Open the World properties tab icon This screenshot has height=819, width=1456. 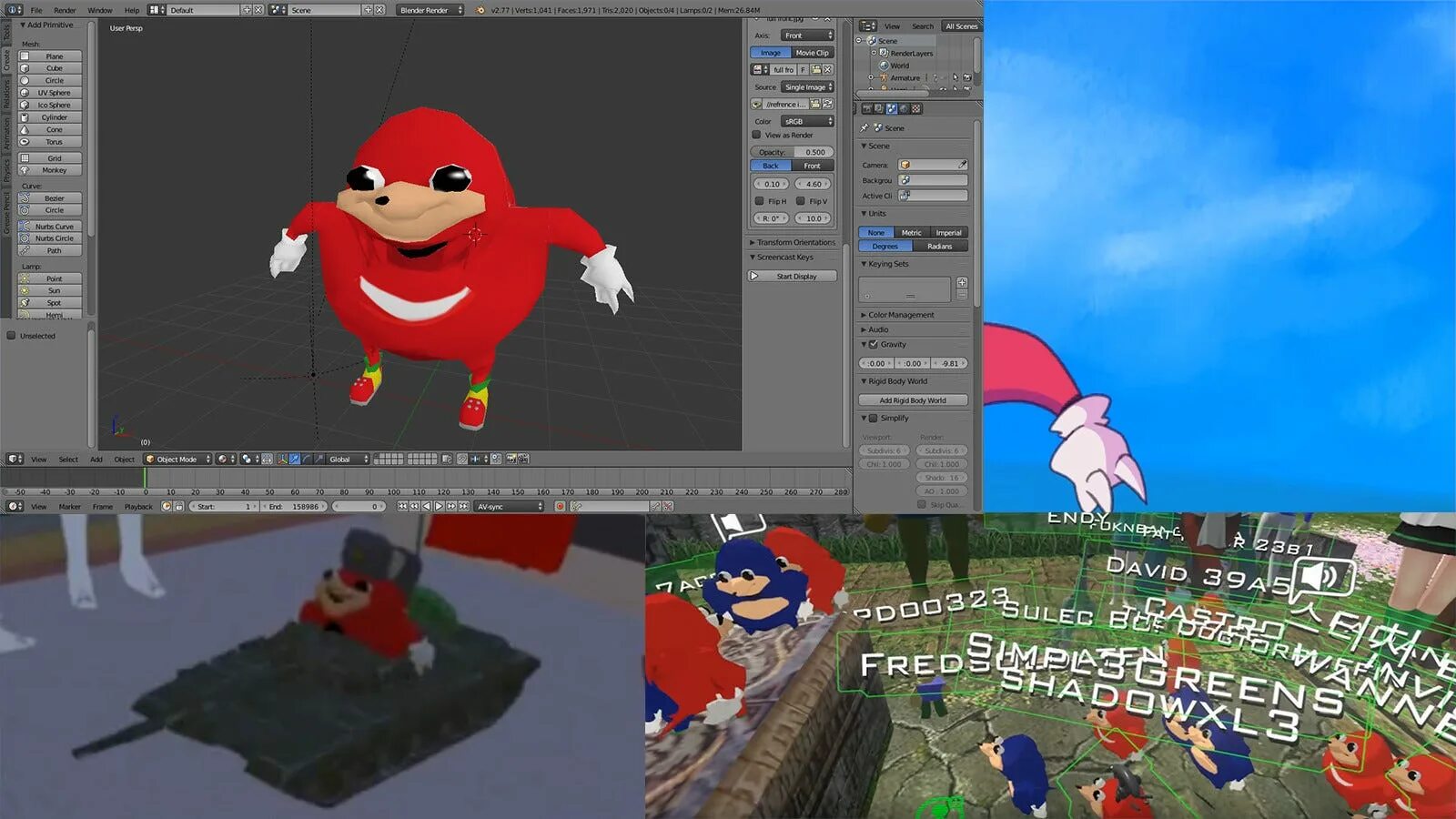904,108
